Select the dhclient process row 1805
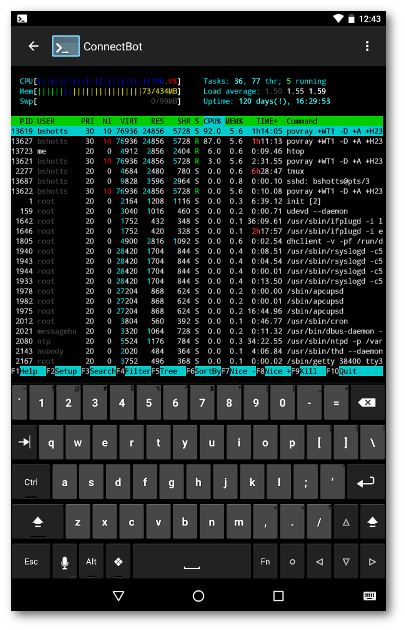Screen dimensions: 405x630 (197, 241)
